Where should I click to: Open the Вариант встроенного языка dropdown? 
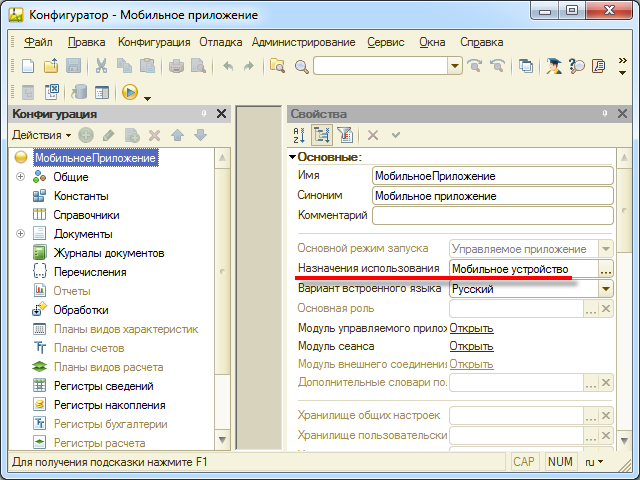[606, 289]
